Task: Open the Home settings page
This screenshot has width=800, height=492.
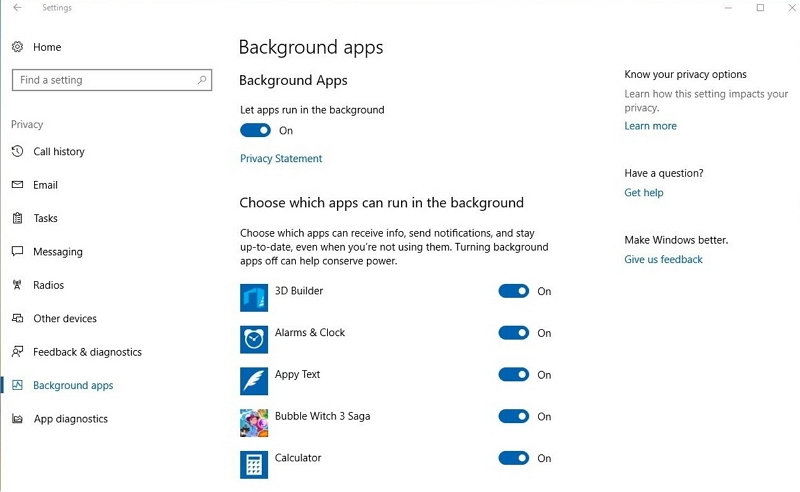Action: pos(47,47)
